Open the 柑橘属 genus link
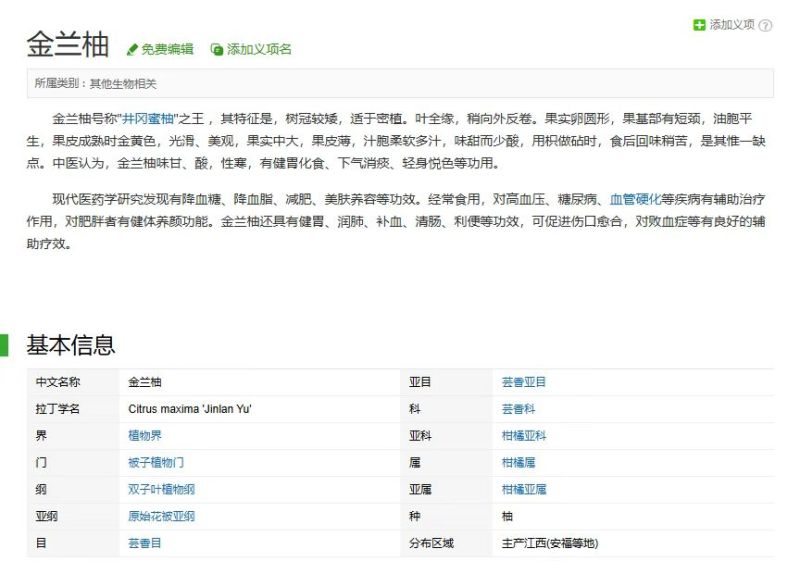Viewport: 800px width, 574px height. 518,463
